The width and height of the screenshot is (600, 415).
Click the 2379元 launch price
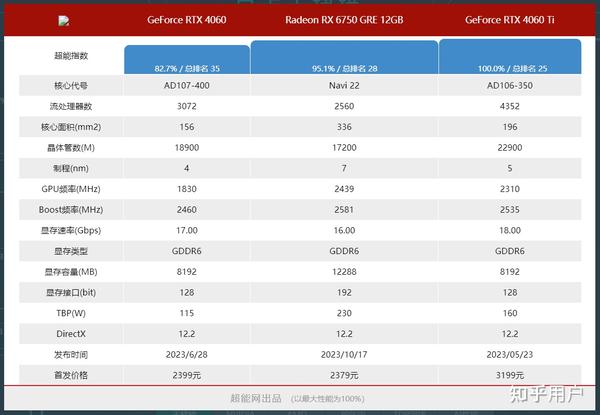click(x=344, y=375)
